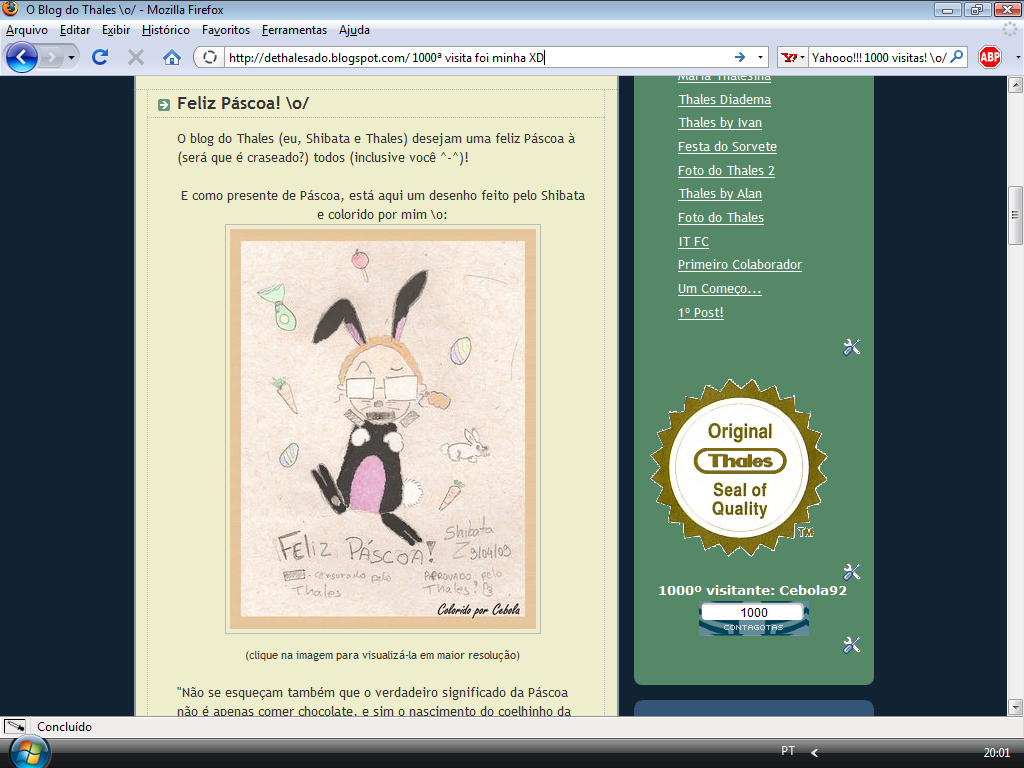Click the wrench edit icon below the post list

point(851,347)
